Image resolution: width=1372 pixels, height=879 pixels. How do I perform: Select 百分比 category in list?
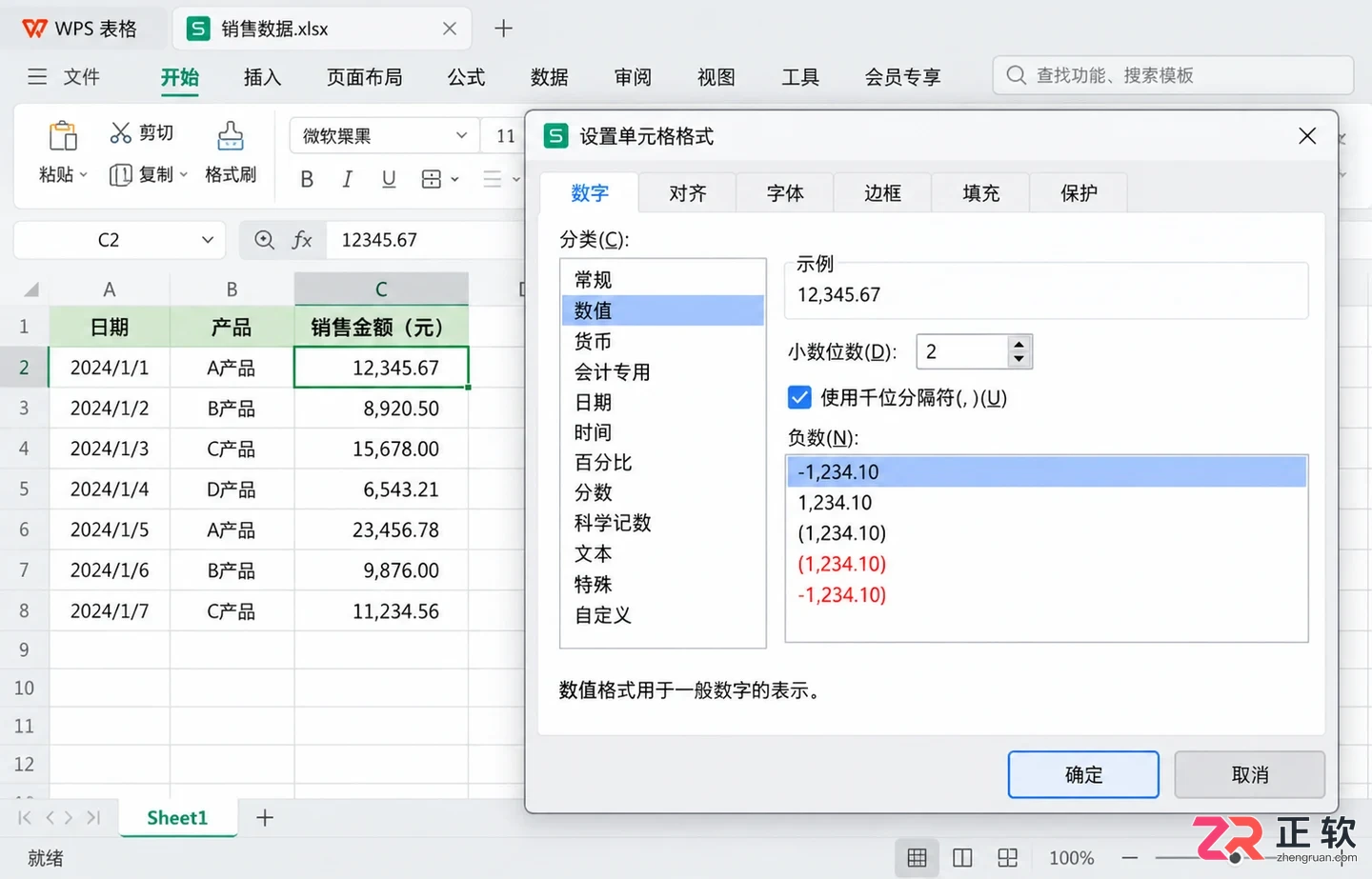(663, 463)
